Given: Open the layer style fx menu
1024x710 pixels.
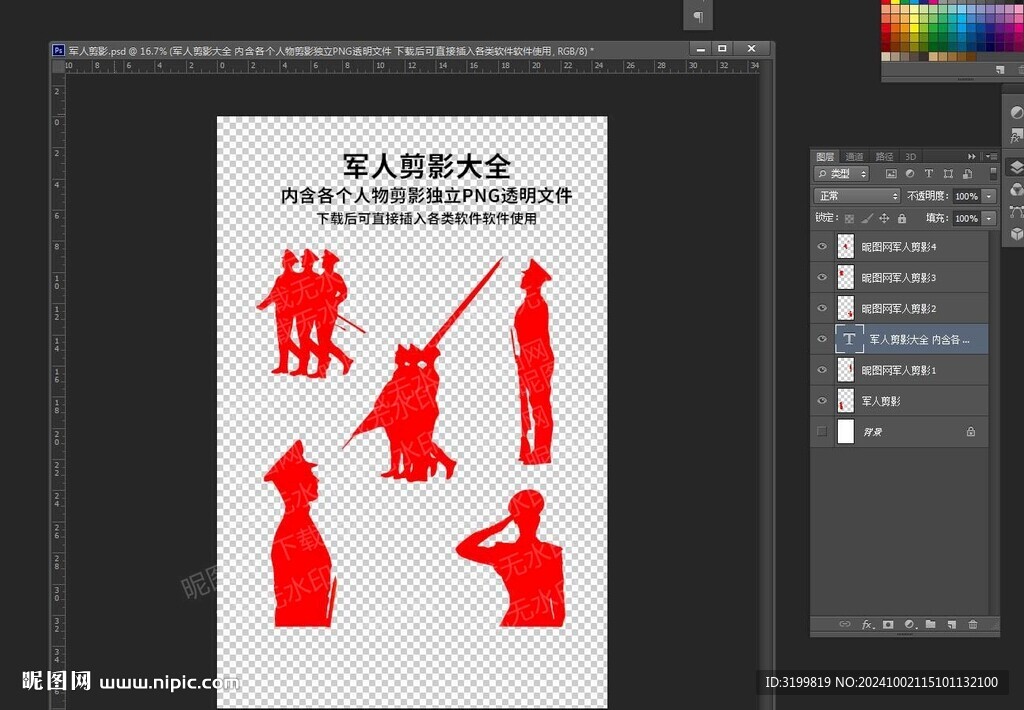Looking at the screenshot, I should point(867,624).
